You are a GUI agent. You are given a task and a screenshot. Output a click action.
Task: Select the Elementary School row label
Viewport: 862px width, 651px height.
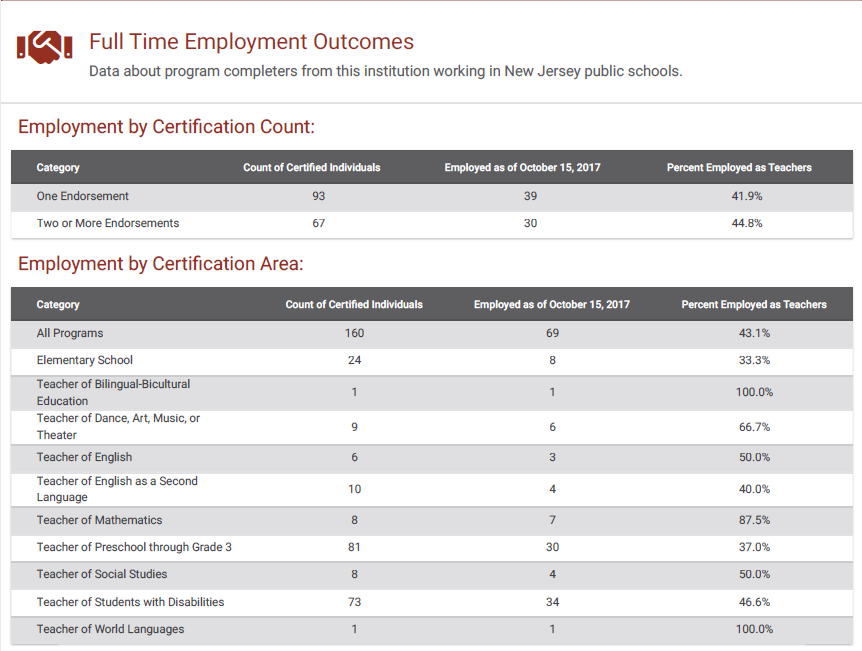pos(85,360)
